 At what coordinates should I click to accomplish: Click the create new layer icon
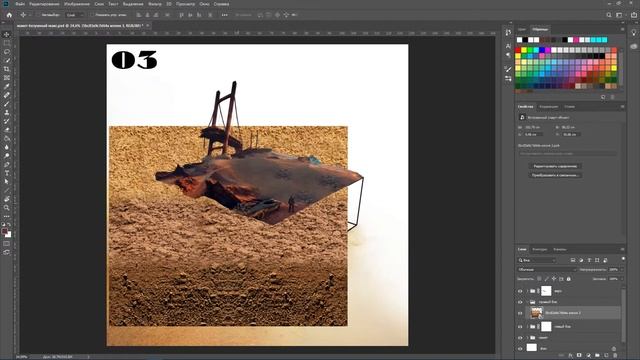coord(606,356)
